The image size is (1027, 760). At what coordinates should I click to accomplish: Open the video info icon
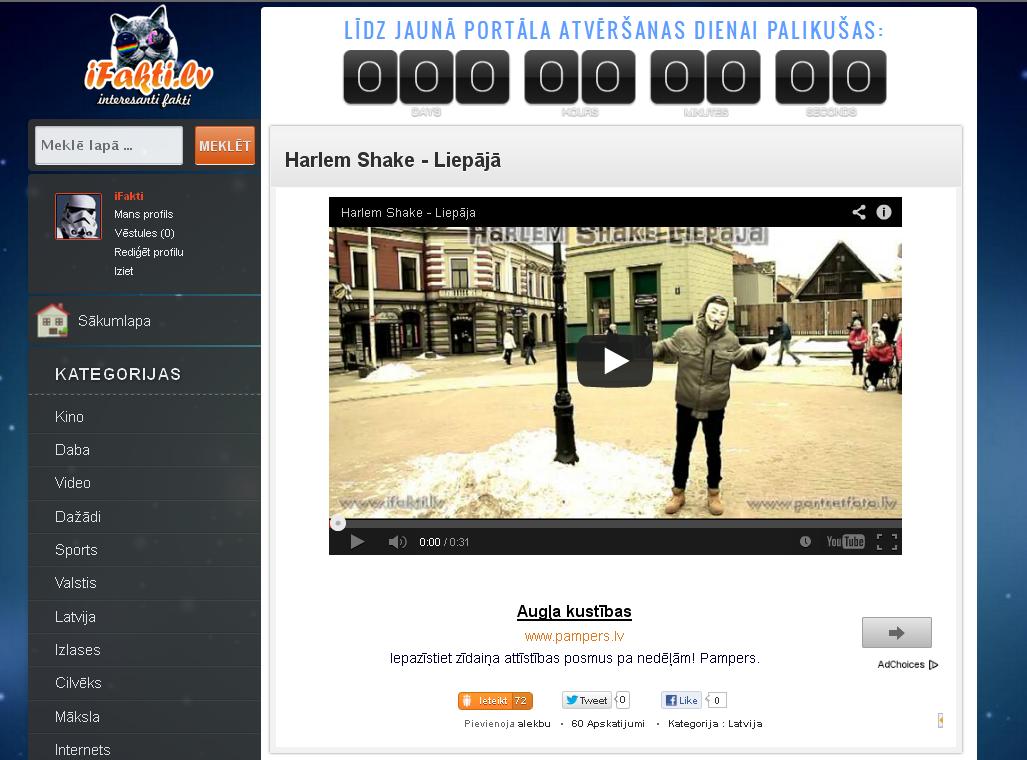(x=884, y=212)
